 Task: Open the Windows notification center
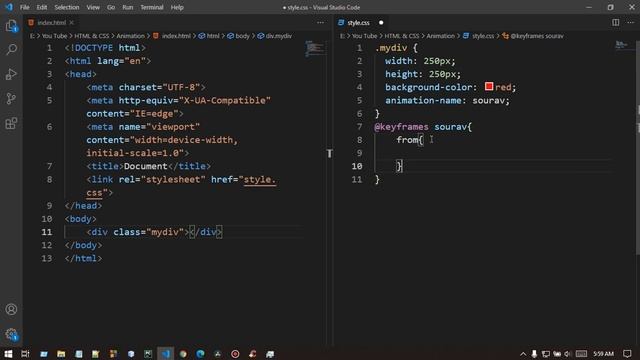click(x=627, y=354)
